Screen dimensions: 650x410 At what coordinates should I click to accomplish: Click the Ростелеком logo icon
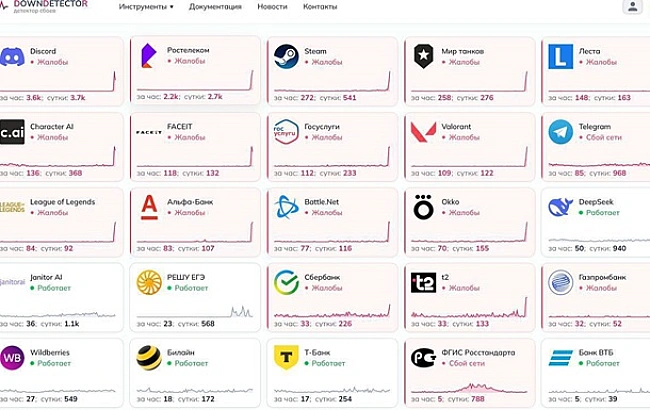[149, 57]
